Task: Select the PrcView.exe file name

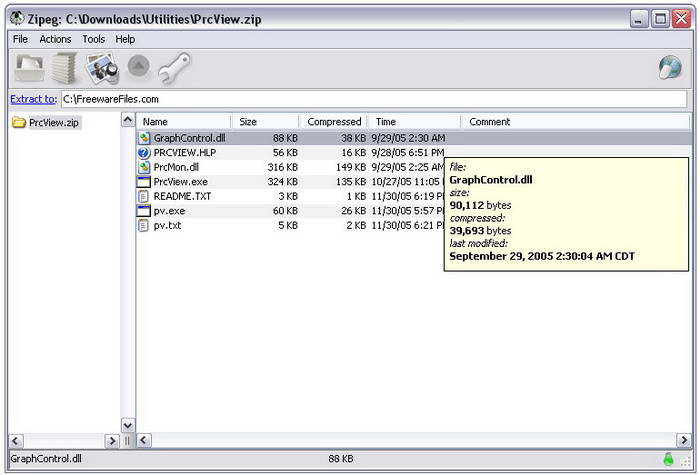Action: click(x=180, y=182)
